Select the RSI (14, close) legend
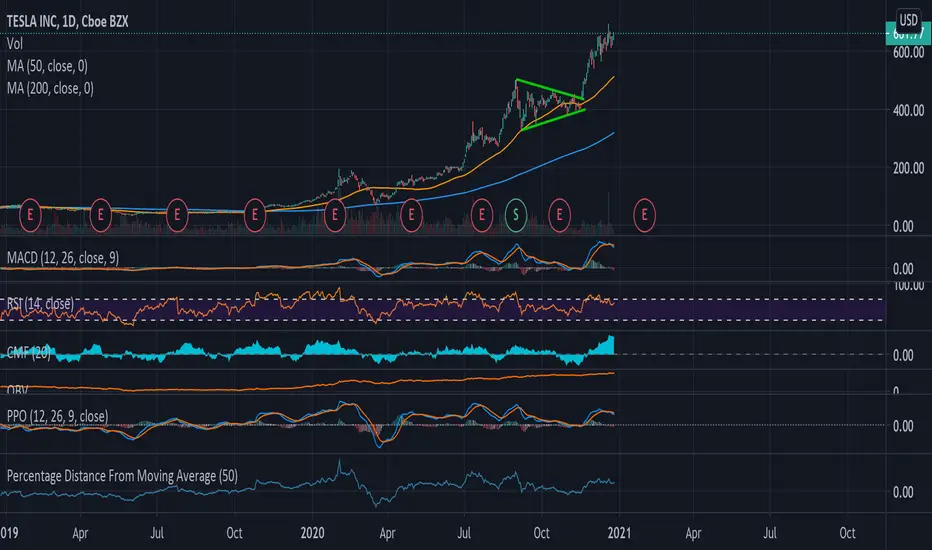 (x=40, y=304)
